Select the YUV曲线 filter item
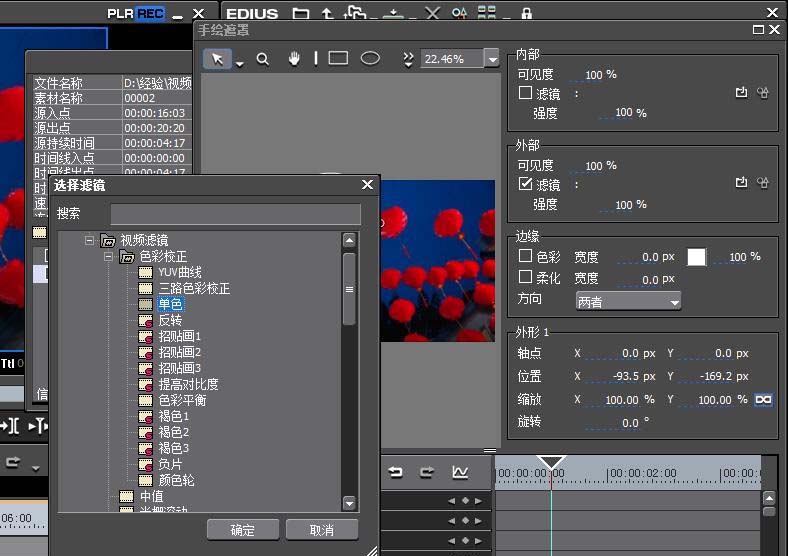 click(x=180, y=273)
